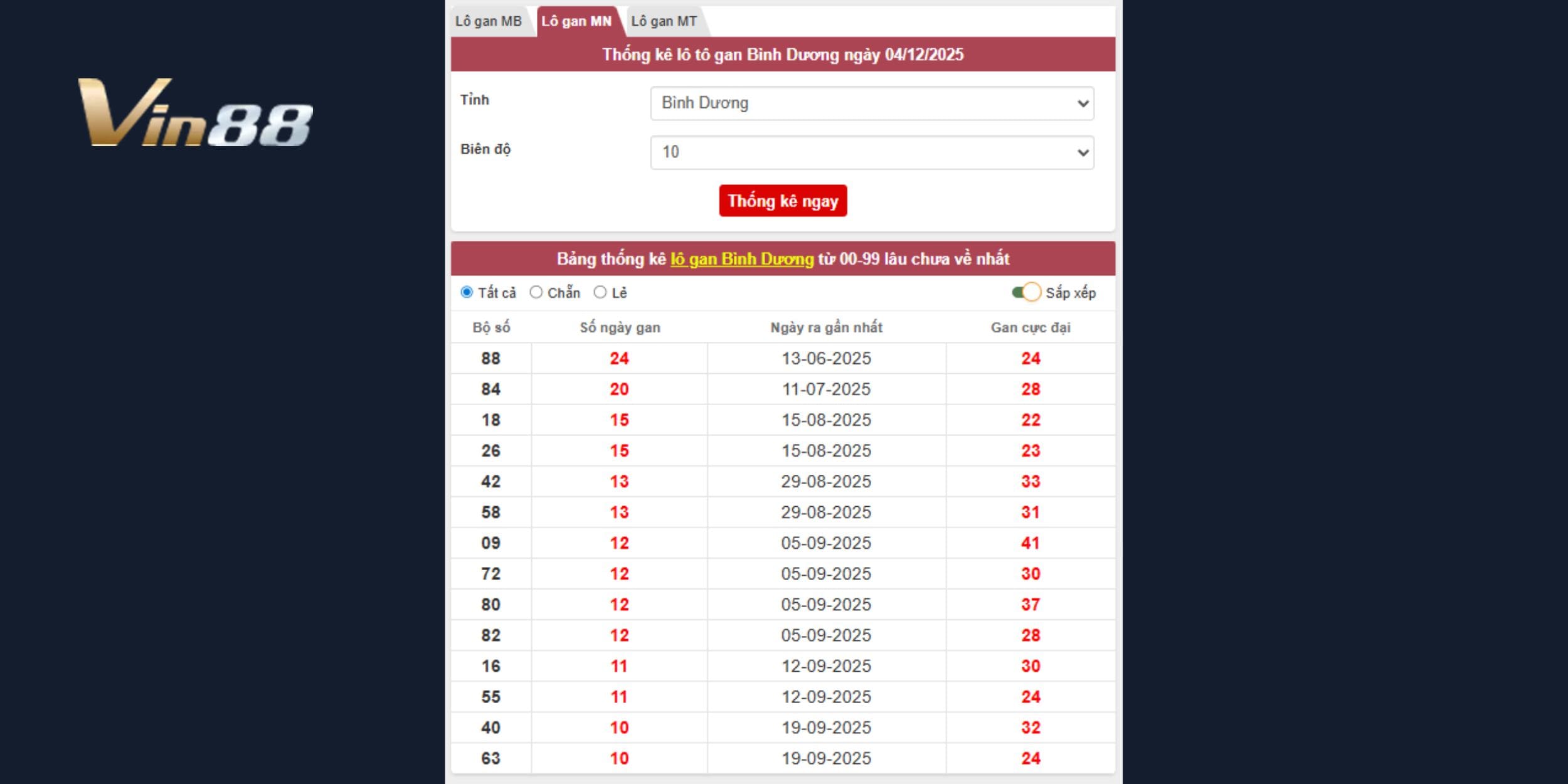Expand the Biên độ dropdown showing 10
This screenshot has width=1568, height=784.
point(872,152)
